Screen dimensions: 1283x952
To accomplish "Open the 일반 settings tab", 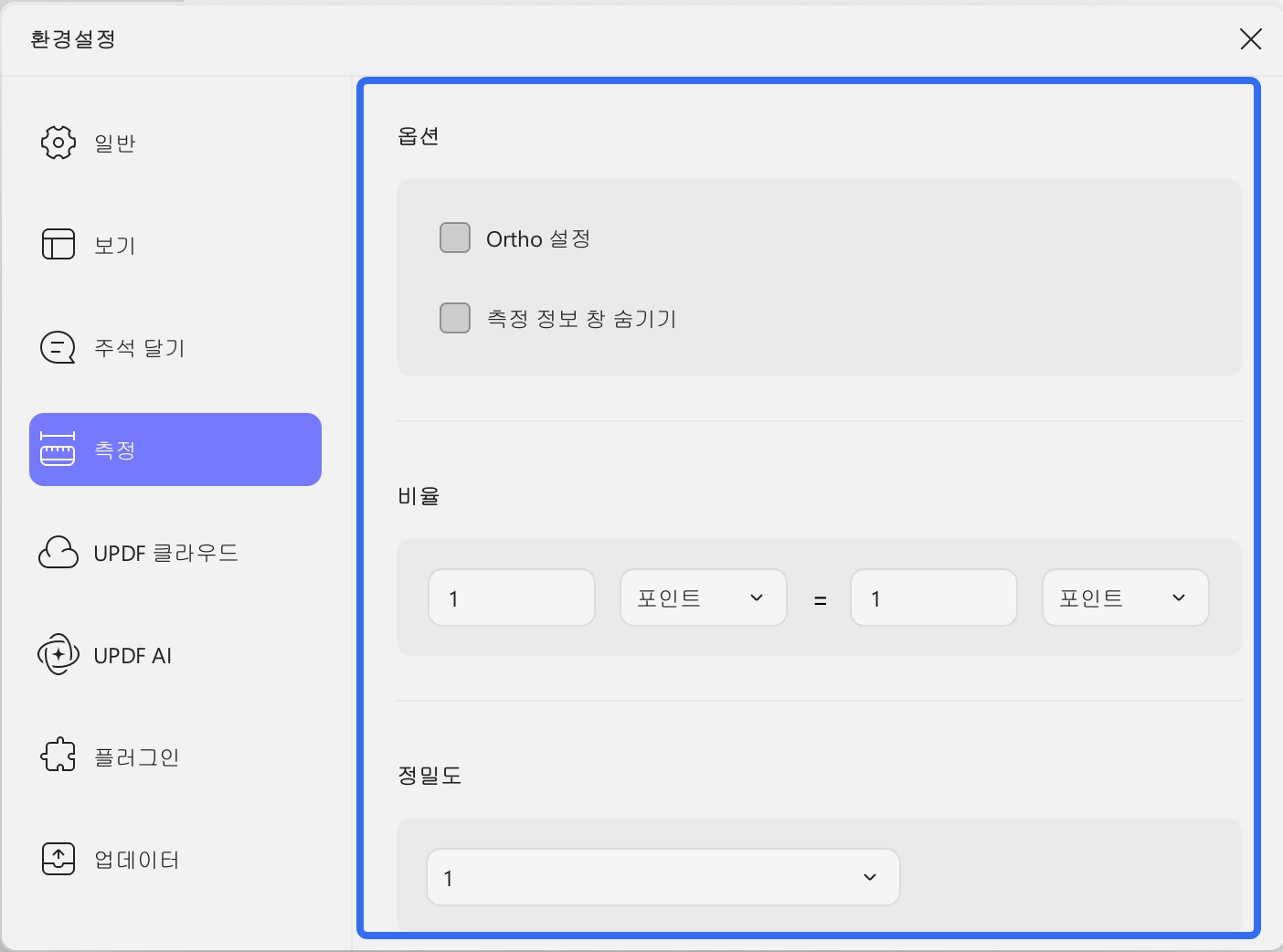I will tap(175, 143).
